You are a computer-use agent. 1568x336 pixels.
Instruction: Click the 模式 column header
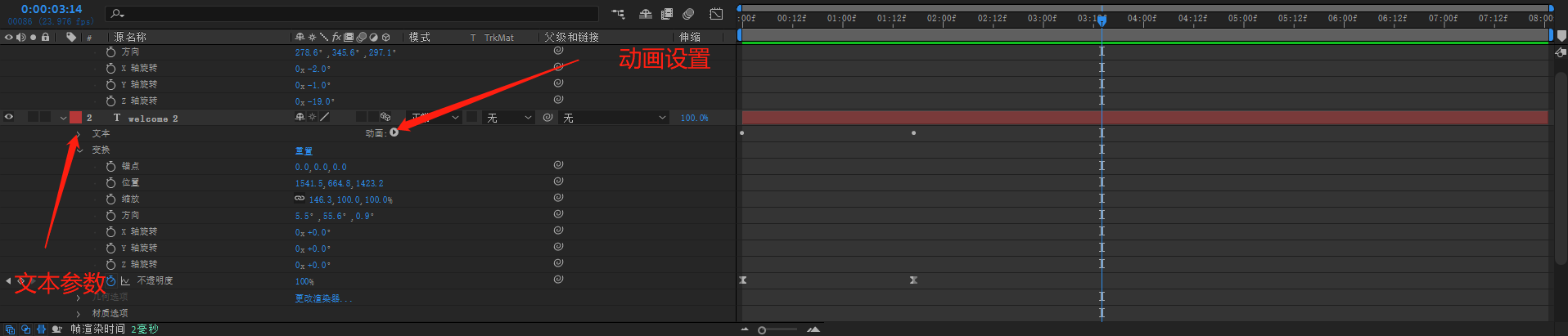(420, 37)
